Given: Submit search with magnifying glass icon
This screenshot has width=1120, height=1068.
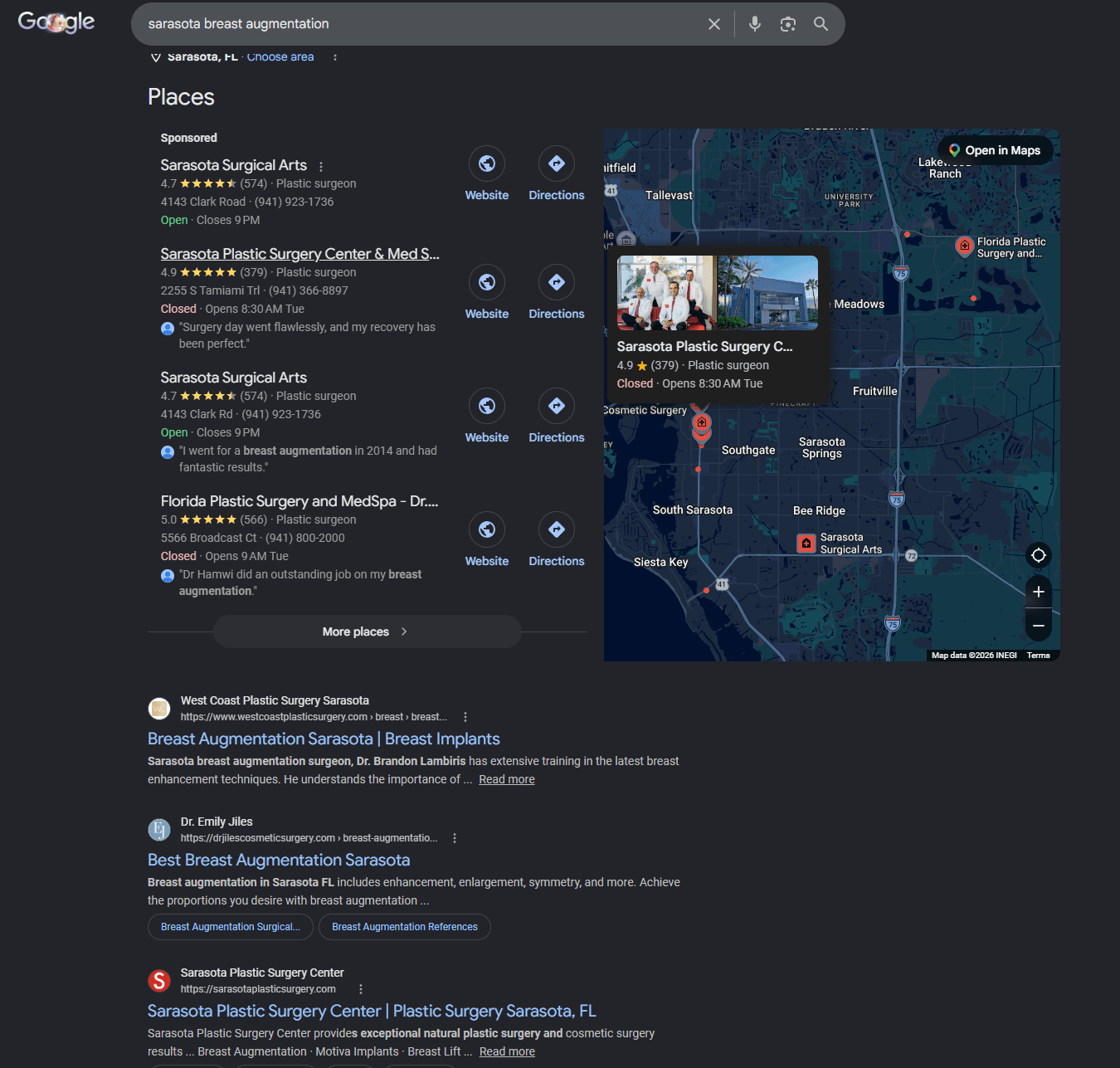Looking at the screenshot, I should (821, 24).
